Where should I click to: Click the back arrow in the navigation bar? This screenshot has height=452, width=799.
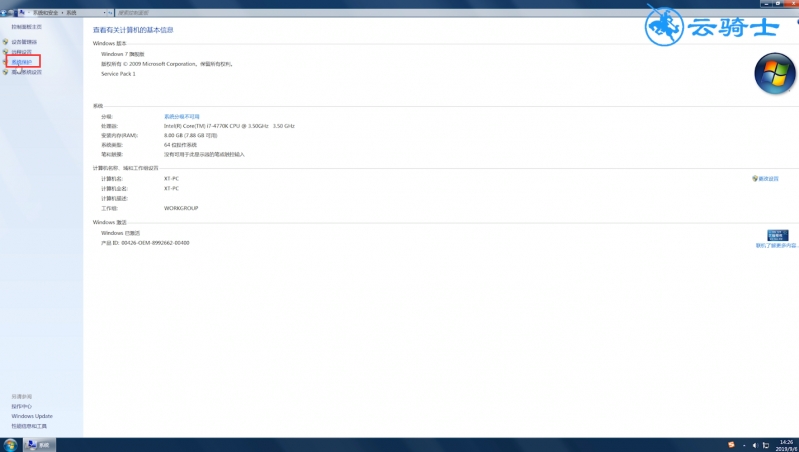pyautogui.click(x=4, y=12)
